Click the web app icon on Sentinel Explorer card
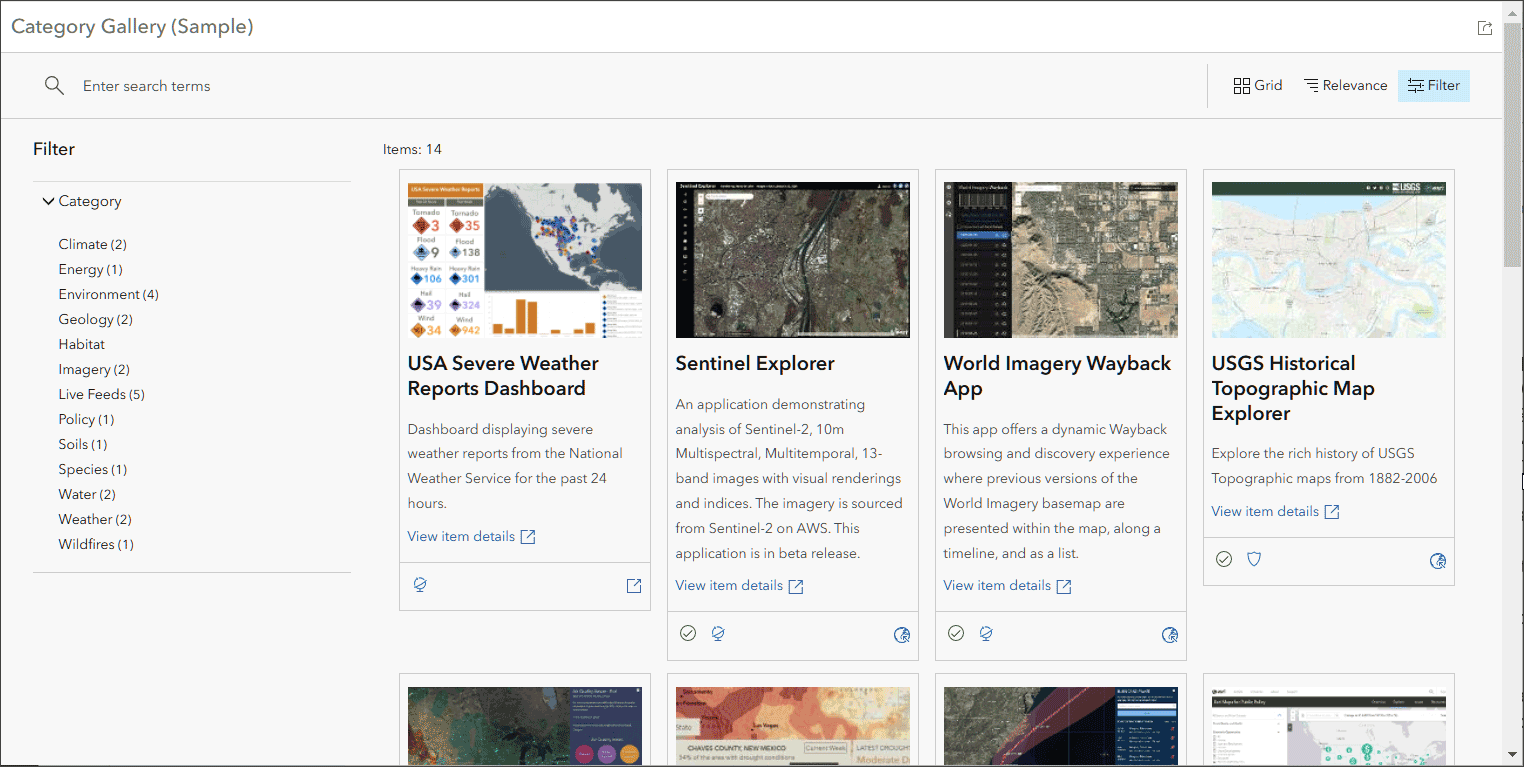 click(902, 634)
